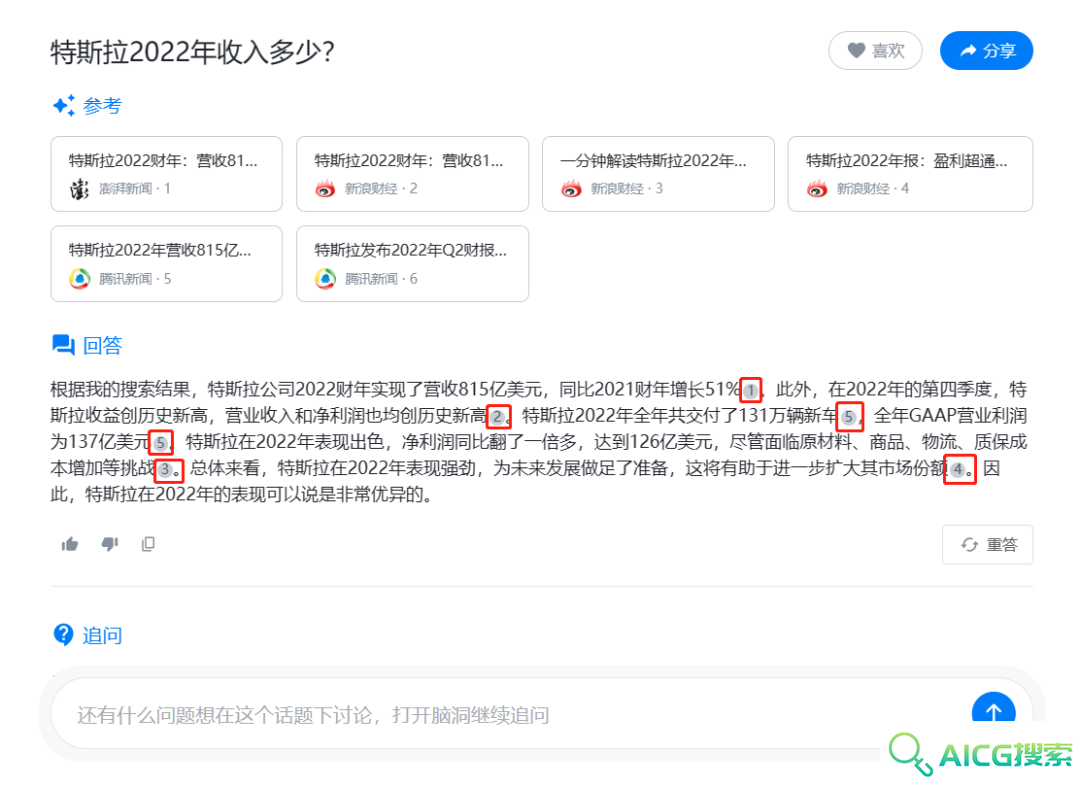Click the question title 特斯拉2022年收入多少?
The image size is (1080, 786).
pos(193,52)
